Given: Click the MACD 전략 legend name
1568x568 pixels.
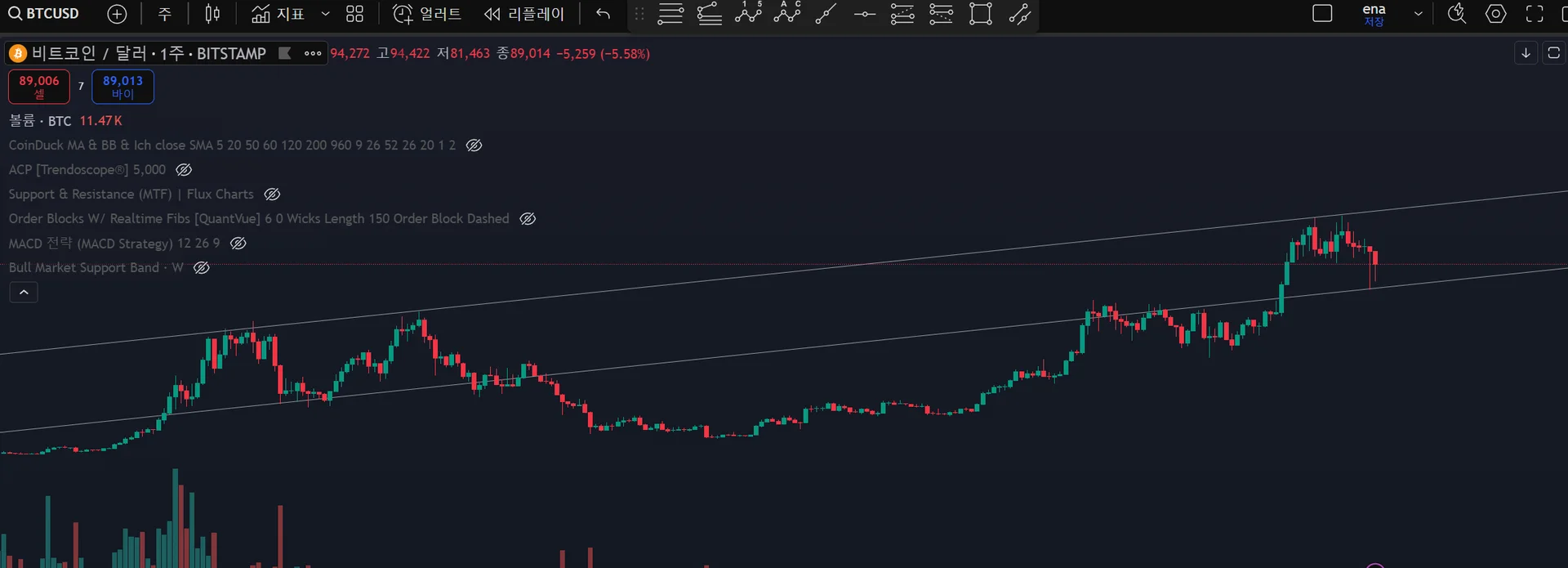Looking at the screenshot, I should (x=114, y=244).
